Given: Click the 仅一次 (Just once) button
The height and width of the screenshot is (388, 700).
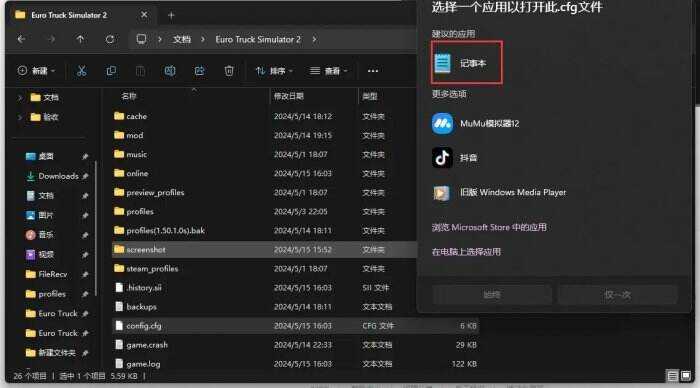Looking at the screenshot, I should (617, 295).
